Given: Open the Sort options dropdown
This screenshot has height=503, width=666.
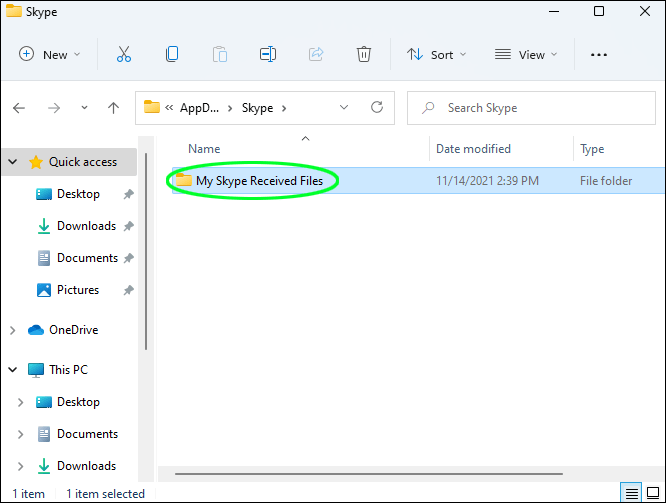Looking at the screenshot, I should 437,54.
